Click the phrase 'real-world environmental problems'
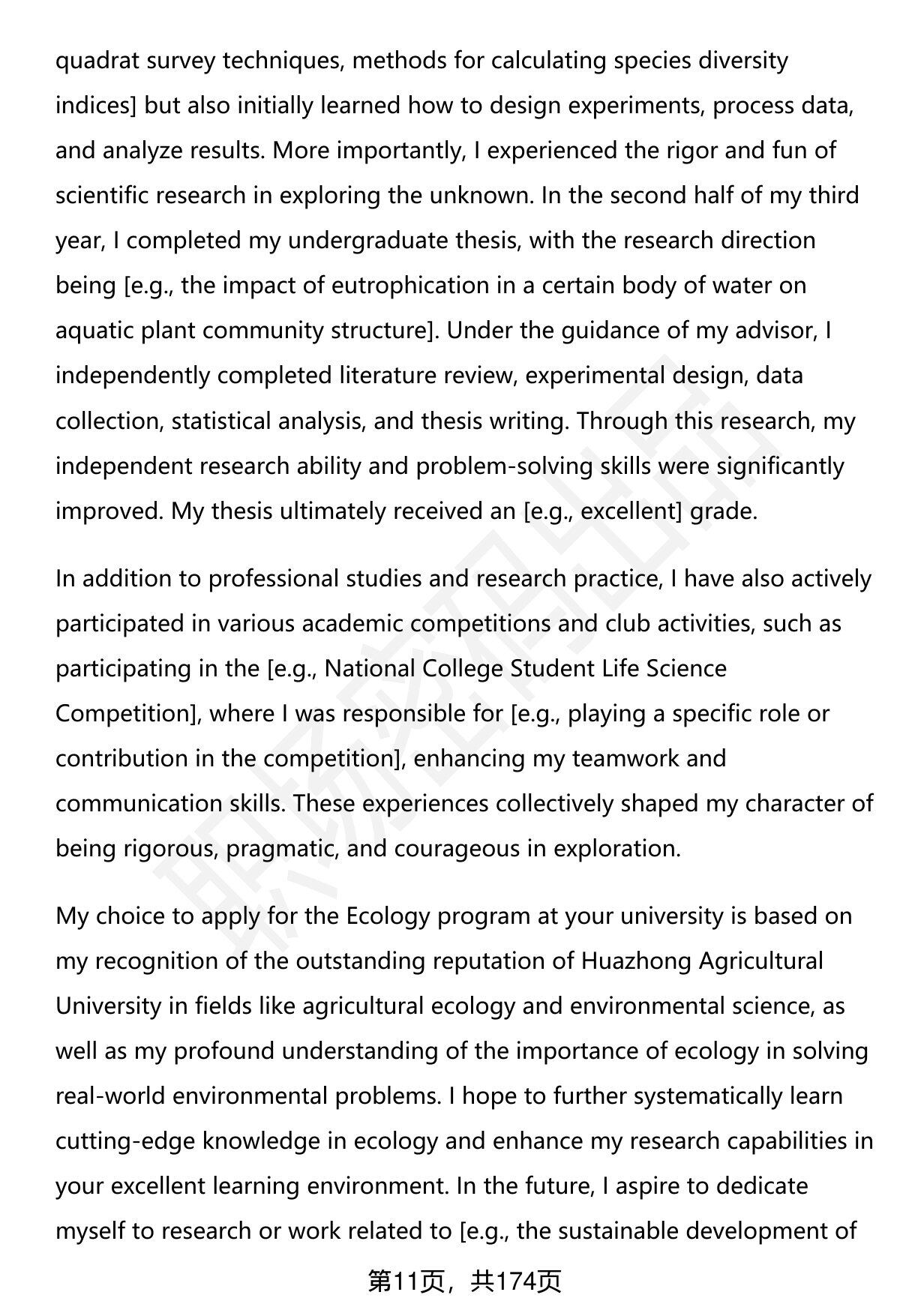Image resolution: width=900 pixels, height=1316 pixels. (x=248, y=1096)
